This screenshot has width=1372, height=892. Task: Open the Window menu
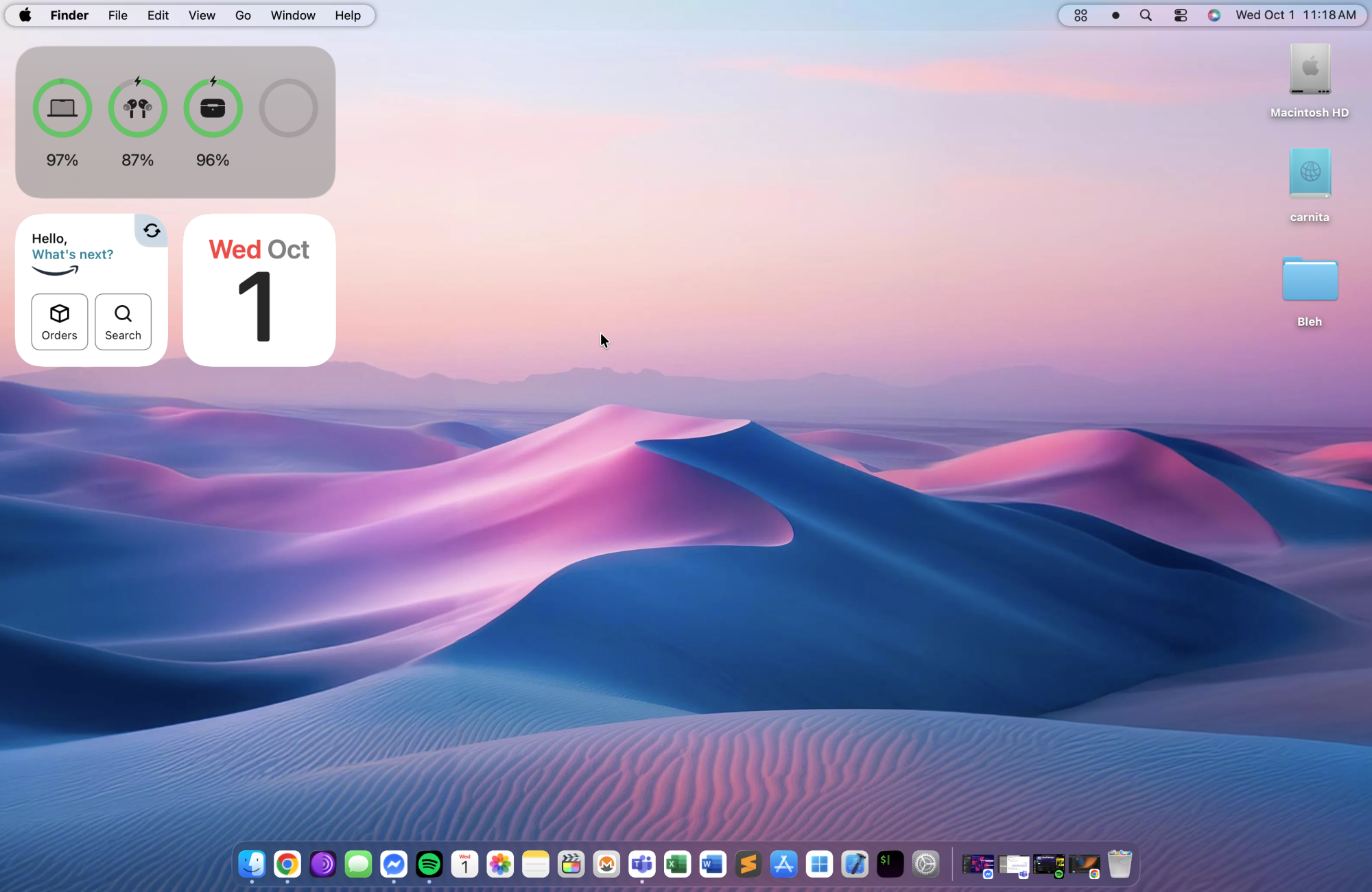(293, 15)
